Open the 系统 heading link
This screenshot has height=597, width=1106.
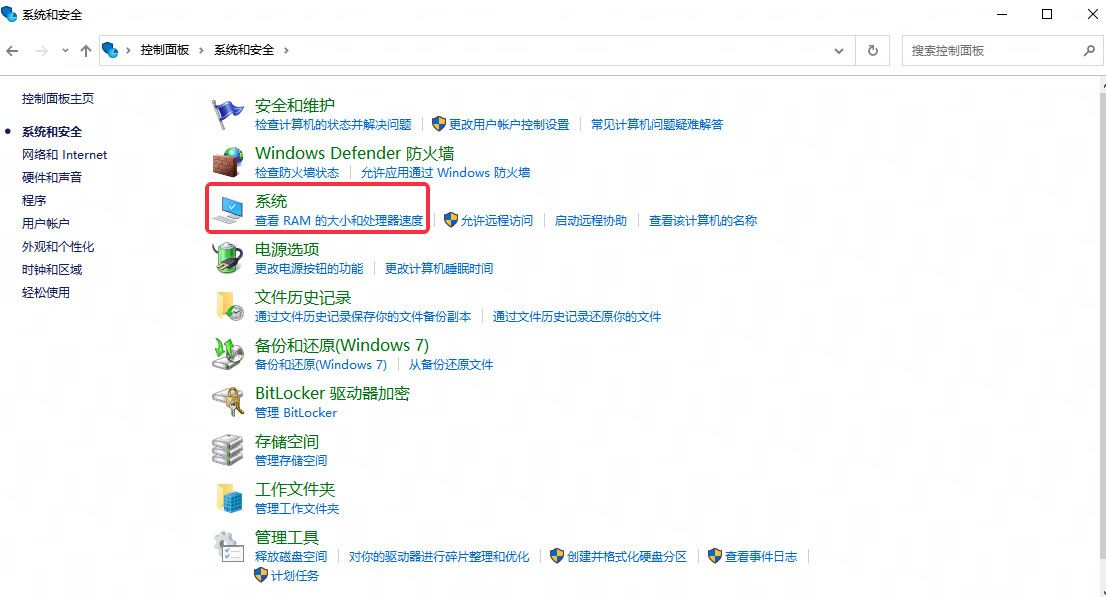point(271,201)
